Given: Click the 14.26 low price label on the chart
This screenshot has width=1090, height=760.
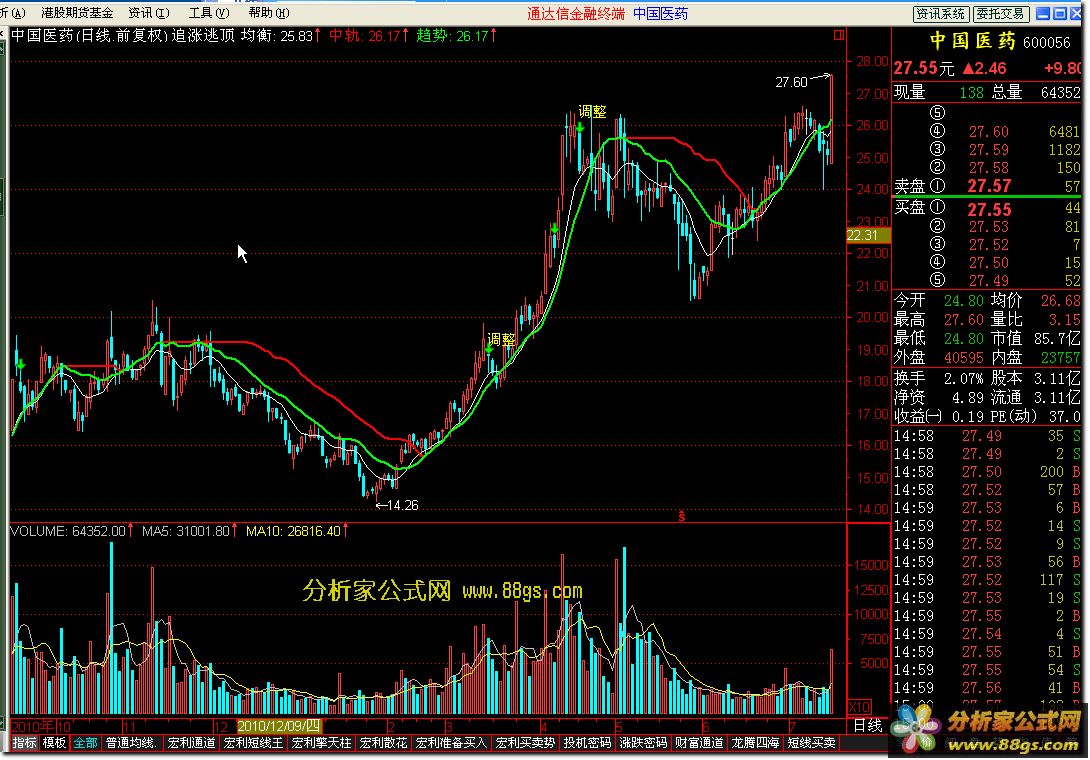Looking at the screenshot, I should [x=402, y=505].
